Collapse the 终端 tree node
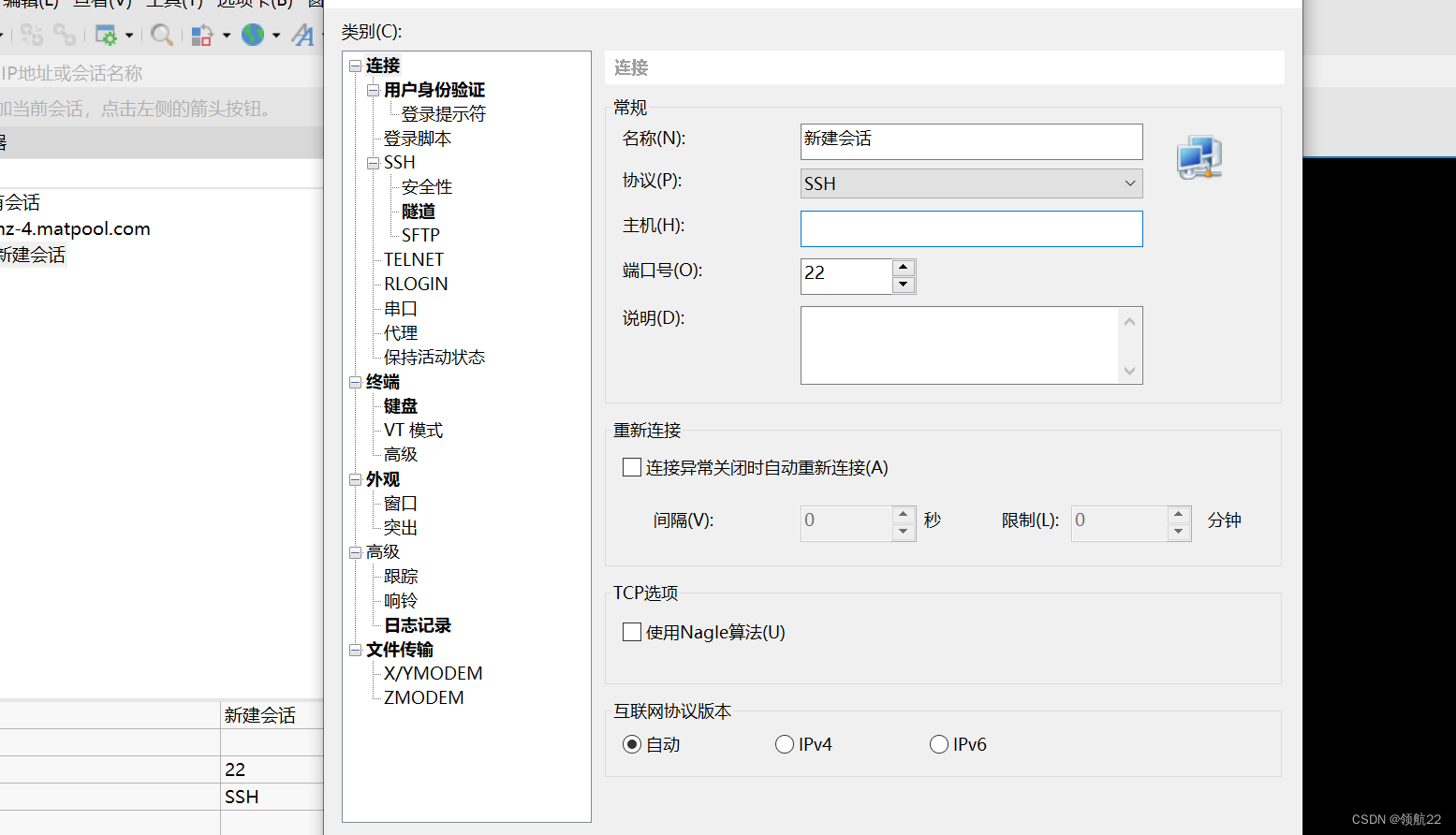This screenshot has height=835, width=1456. pyautogui.click(x=356, y=382)
